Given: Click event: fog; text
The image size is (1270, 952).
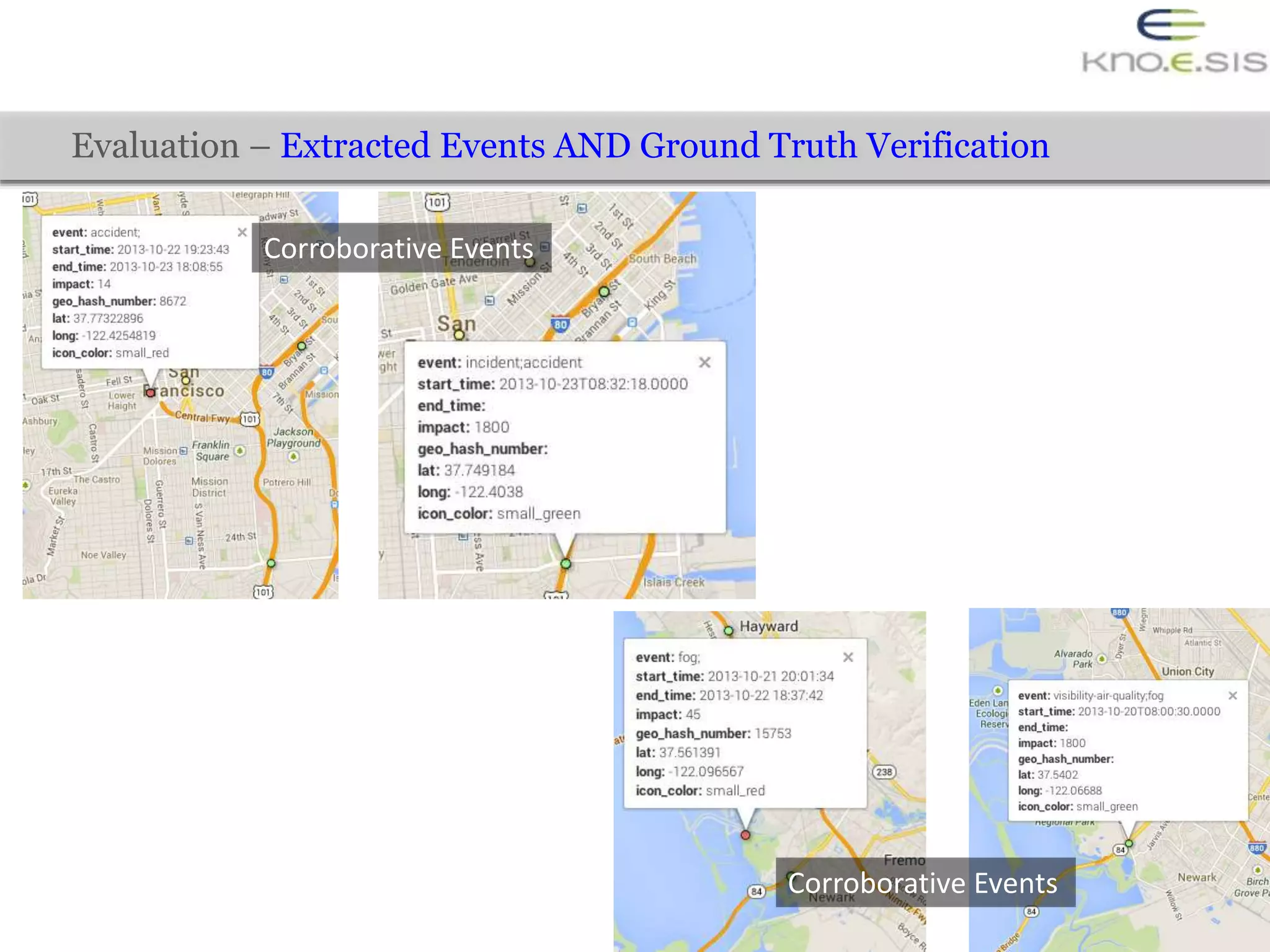Looking at the screenshot, I should (x=668, y=657).
